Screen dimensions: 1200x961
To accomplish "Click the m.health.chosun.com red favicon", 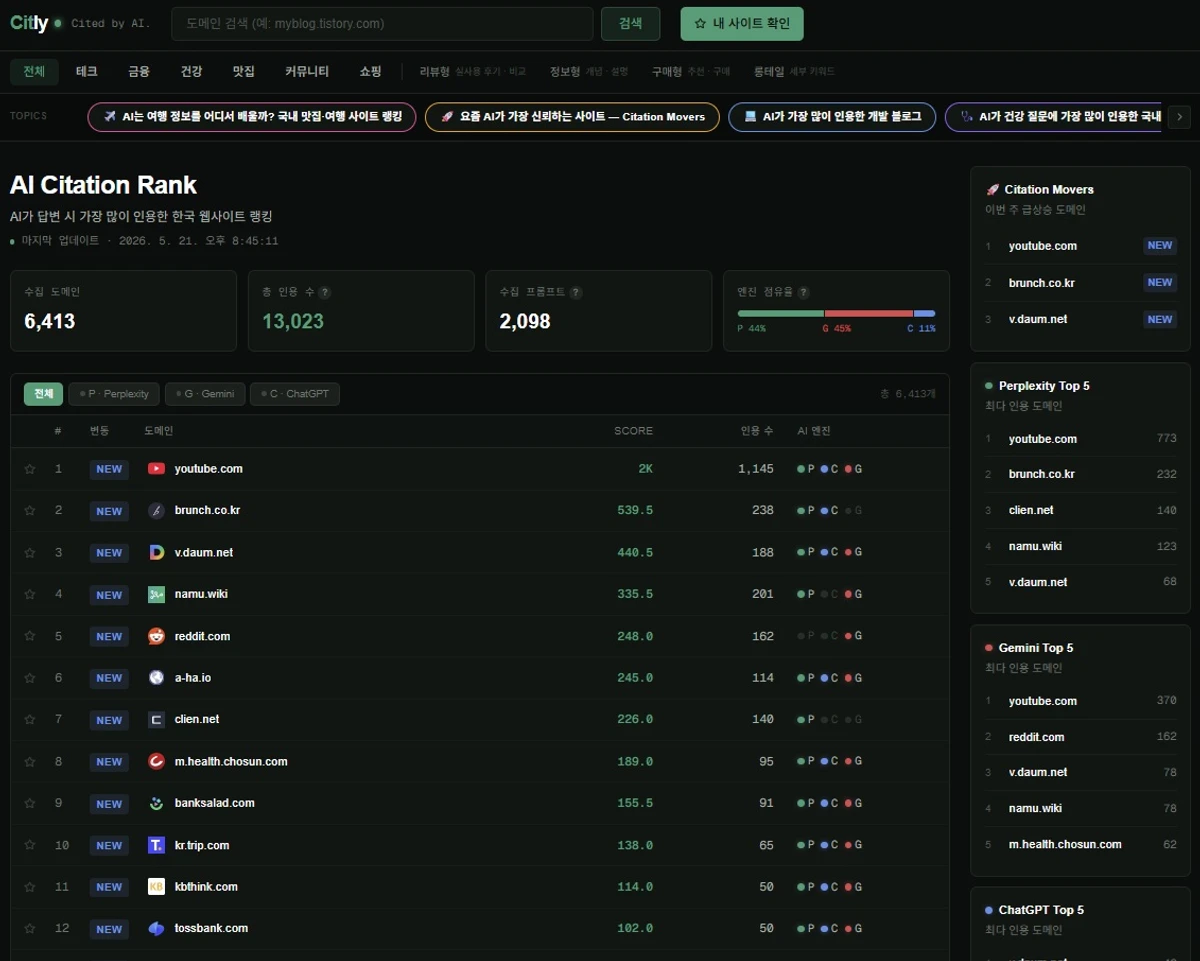I will 156,761.
